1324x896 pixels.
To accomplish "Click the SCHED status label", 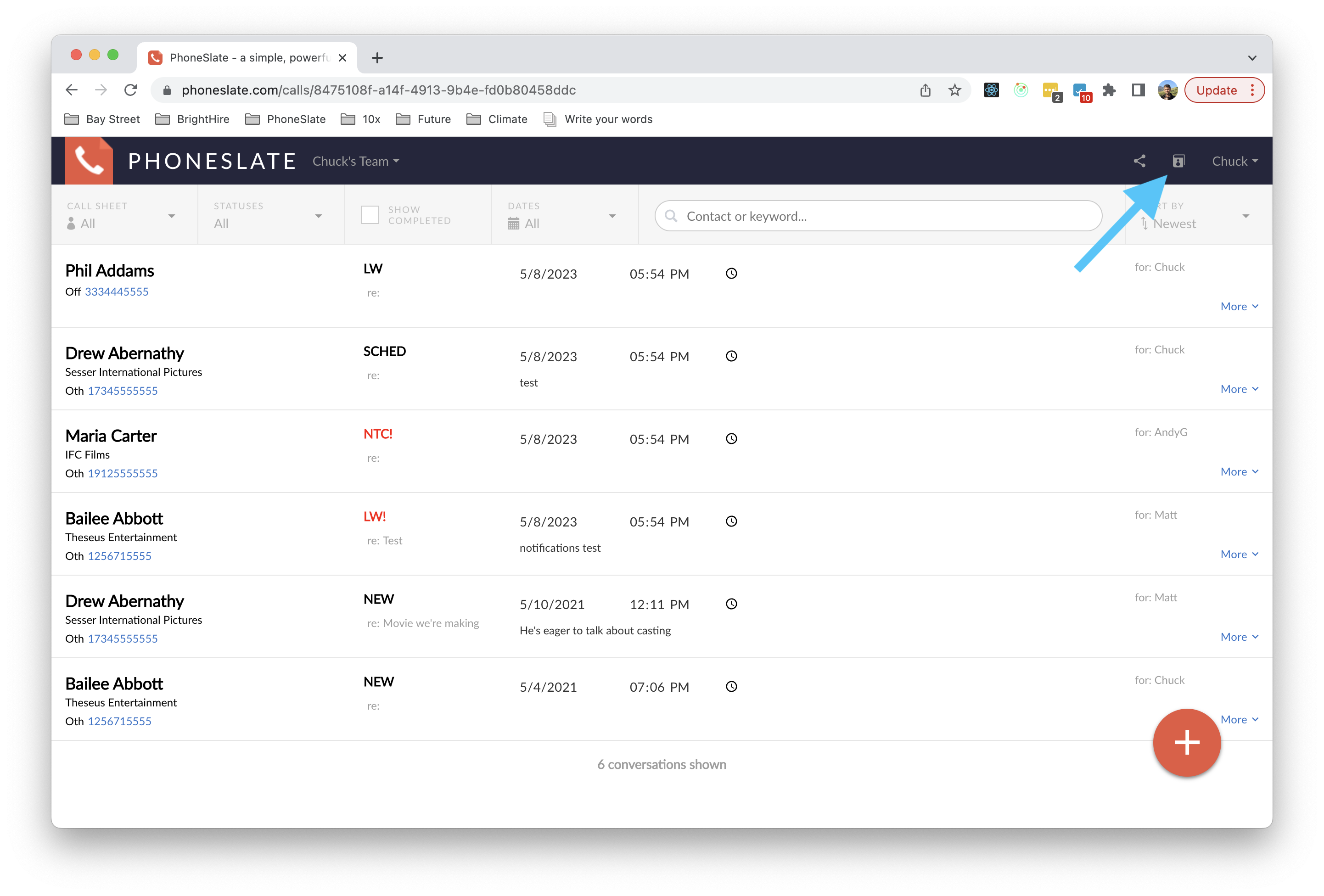I will [x=385, y=352].
